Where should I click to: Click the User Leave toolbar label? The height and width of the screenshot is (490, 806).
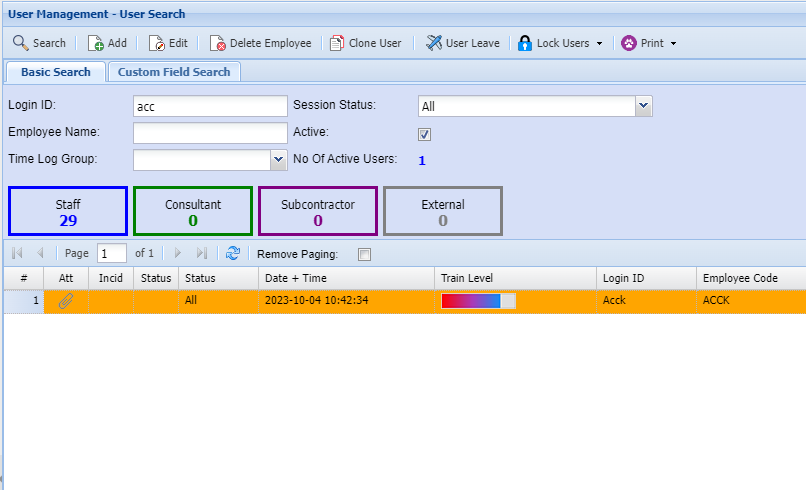pyautogui.click(x=472, y=43)
